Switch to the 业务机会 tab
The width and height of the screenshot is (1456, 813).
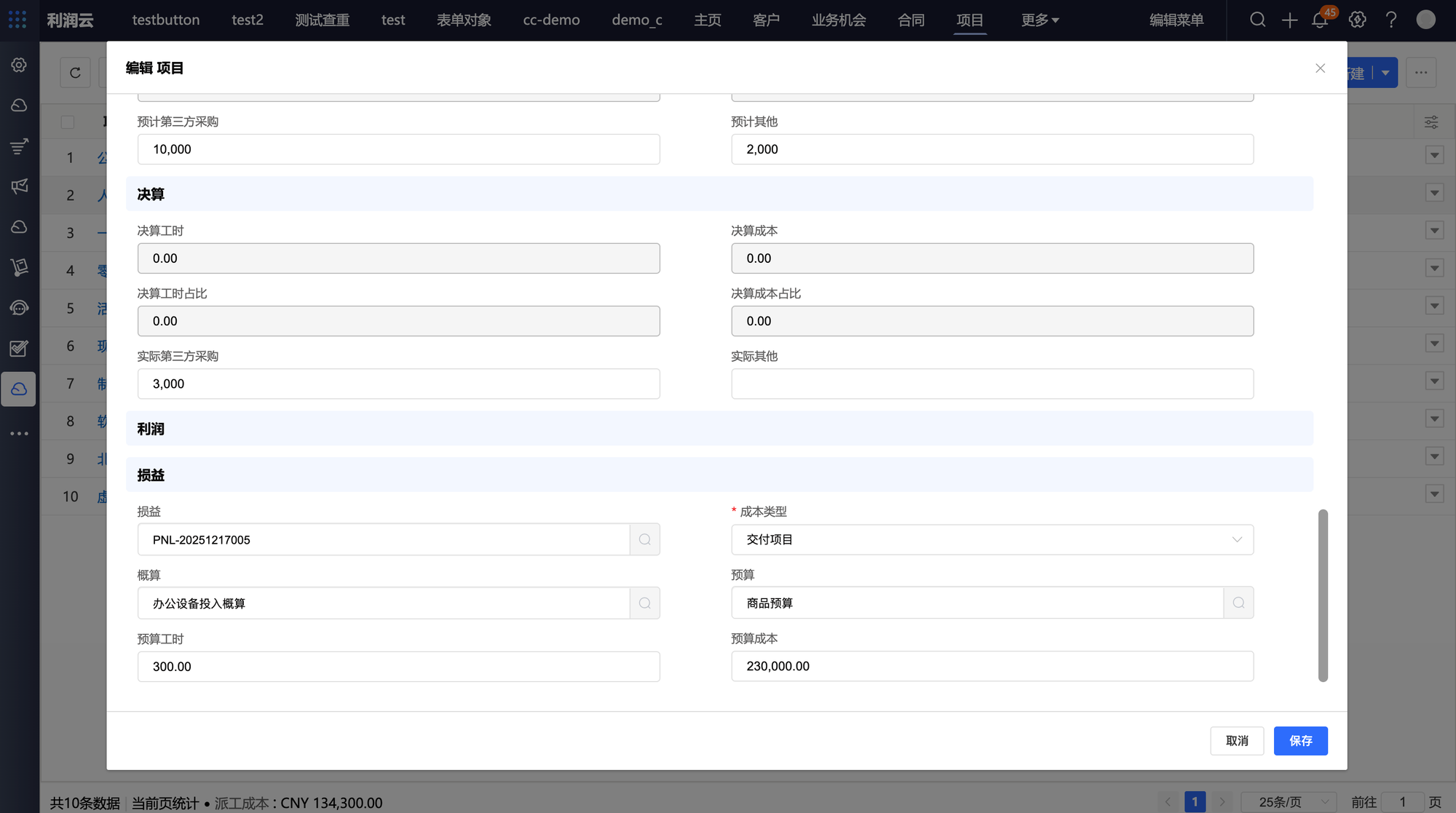coord(839,20)
